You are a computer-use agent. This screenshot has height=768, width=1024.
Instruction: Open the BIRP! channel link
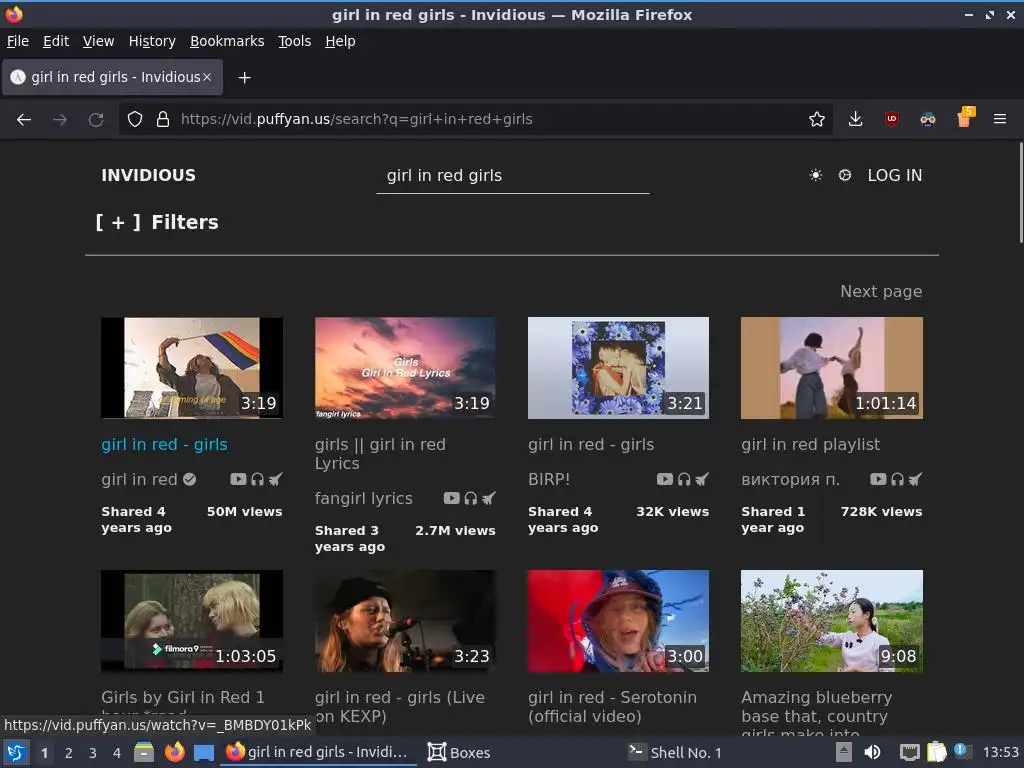click(x=549, y=479)
